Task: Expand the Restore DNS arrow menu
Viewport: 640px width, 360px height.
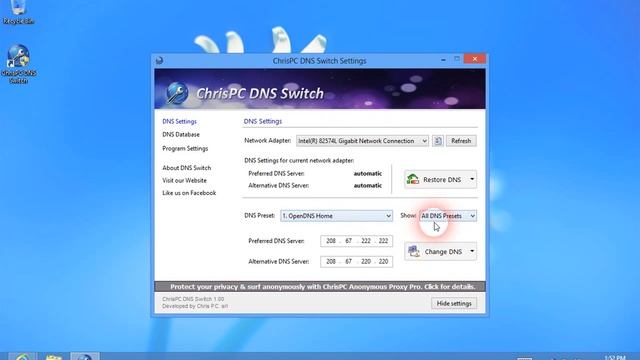Action: click(x=472, y=179)
